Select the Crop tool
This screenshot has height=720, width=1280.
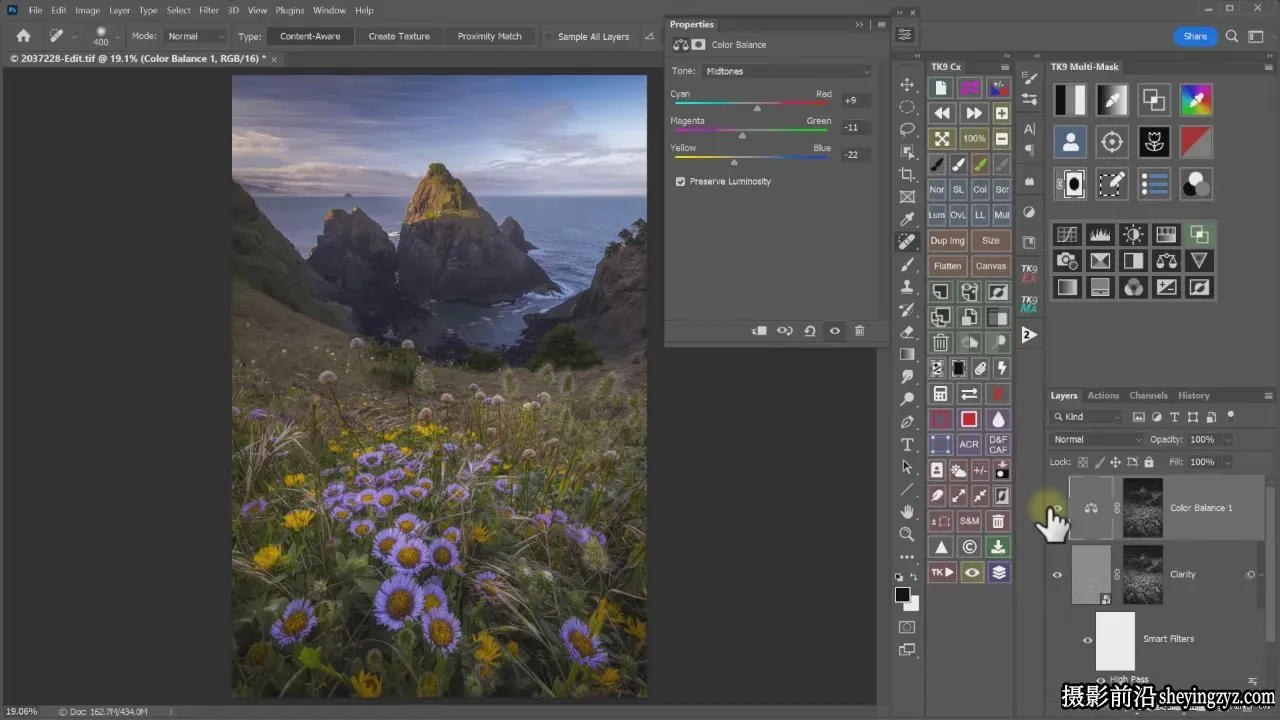click(907, 174)
